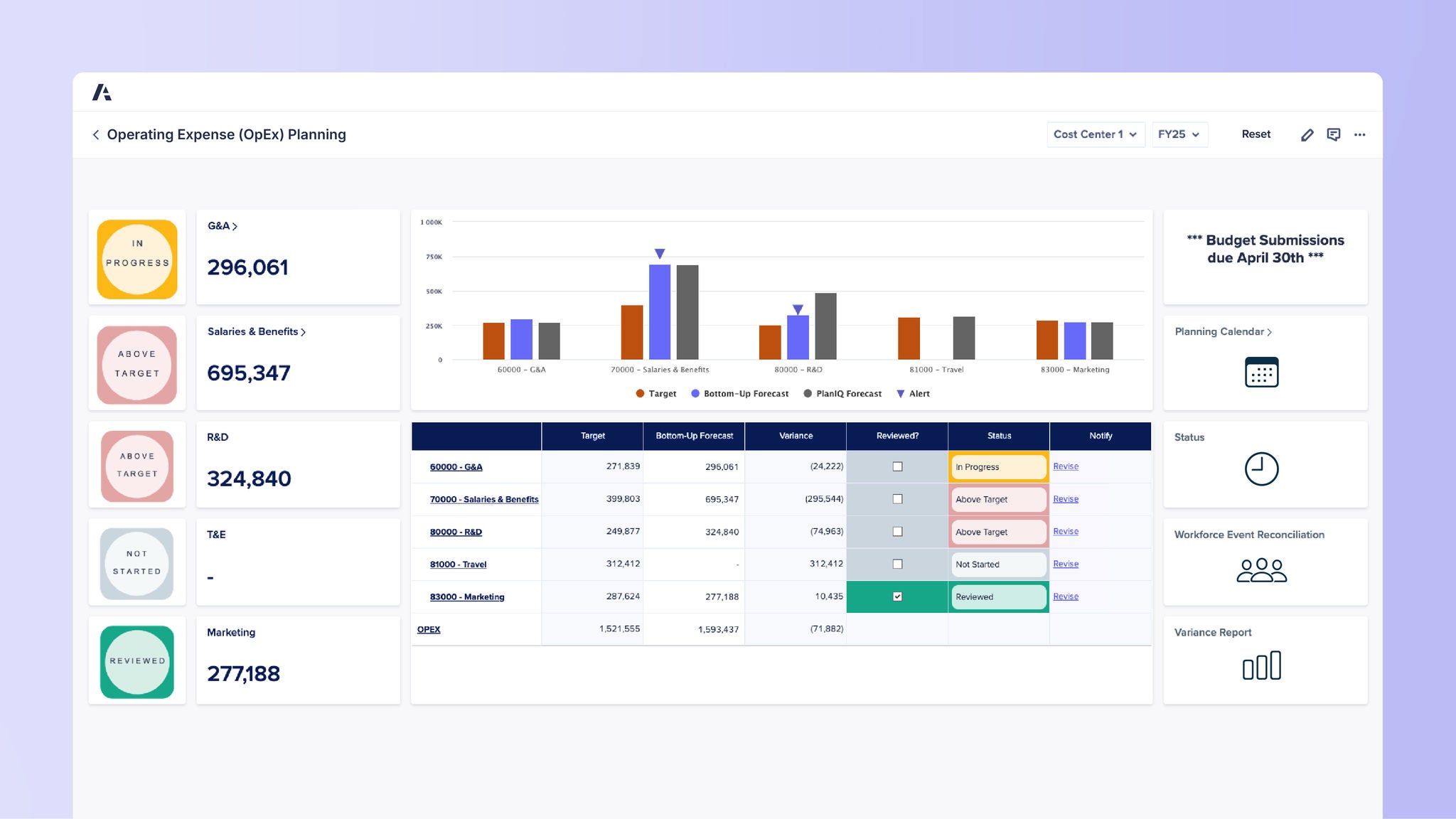The height and width of the screenshot is (819, 1456).
Task: Open the Cost Center 1 dropdown
Action: point(1095,134)
